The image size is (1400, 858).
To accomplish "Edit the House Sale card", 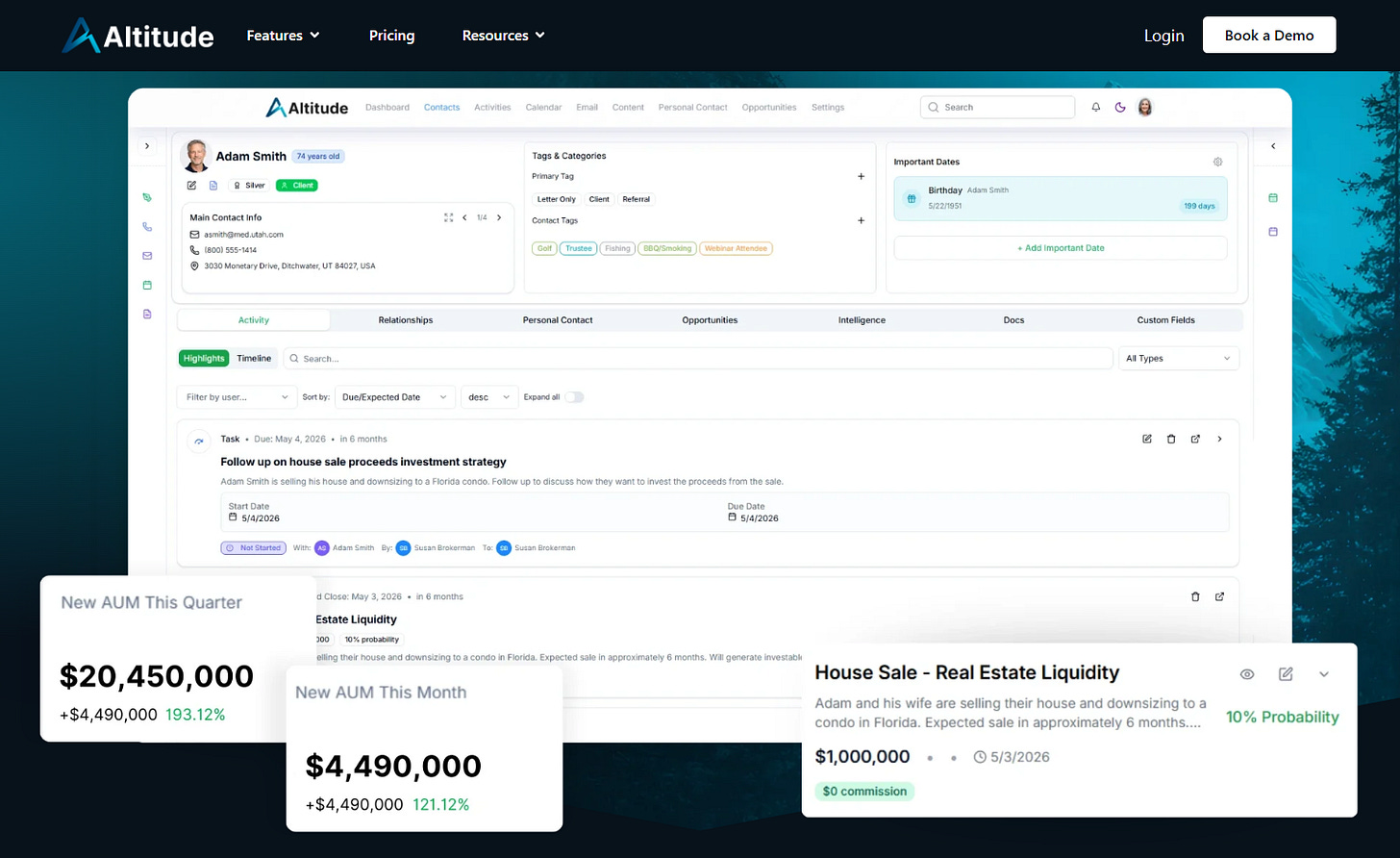I will [x=1286, y=674].
